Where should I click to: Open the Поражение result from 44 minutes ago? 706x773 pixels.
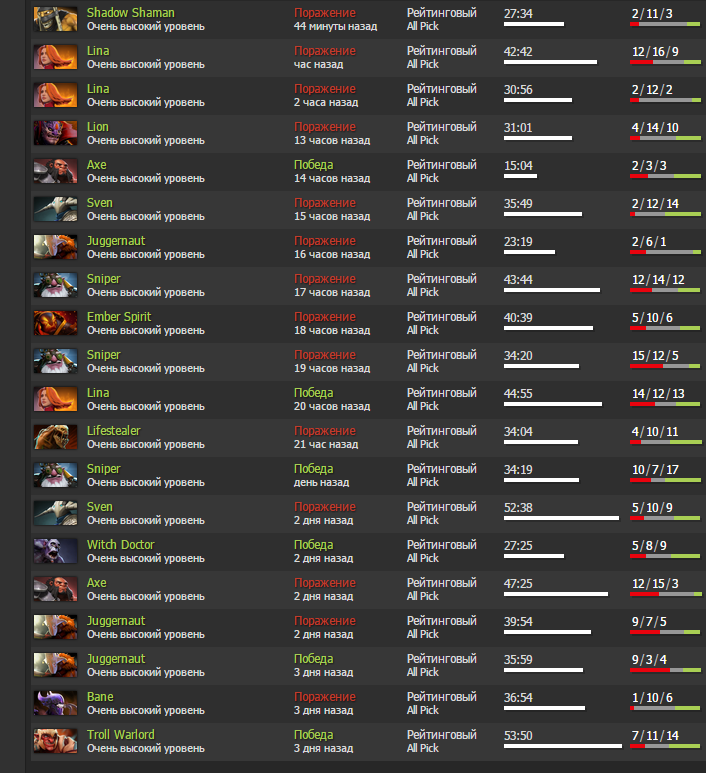[325, 13]
